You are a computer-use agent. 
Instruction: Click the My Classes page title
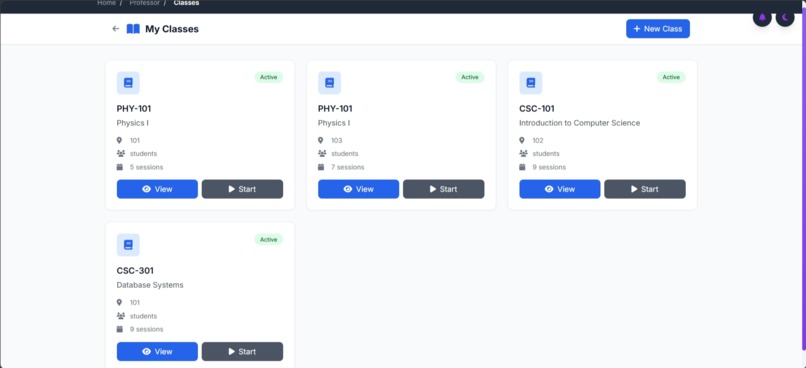tap(172, 29)
